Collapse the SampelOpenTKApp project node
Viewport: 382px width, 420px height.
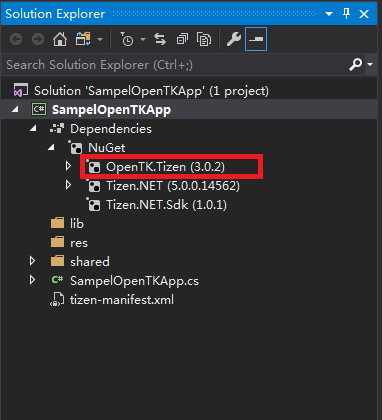tap(15, 109)
